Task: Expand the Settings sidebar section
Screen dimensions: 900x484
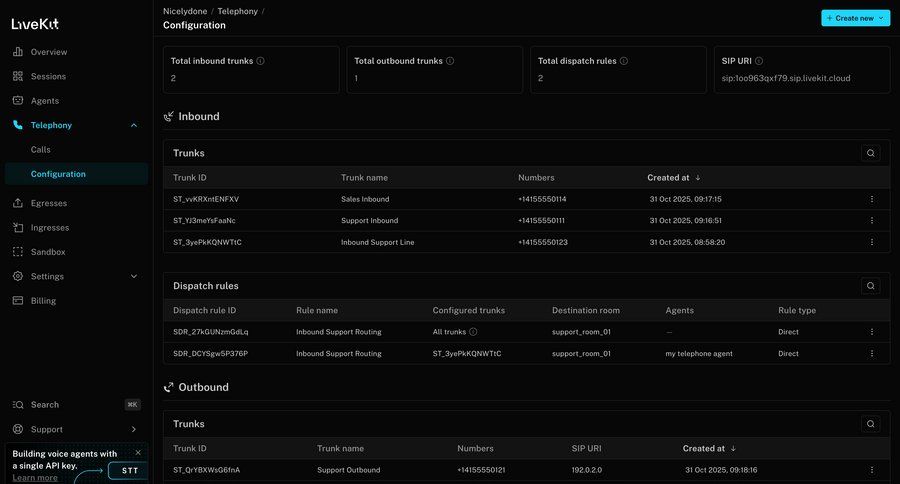Action: click(x=134, y=276)
